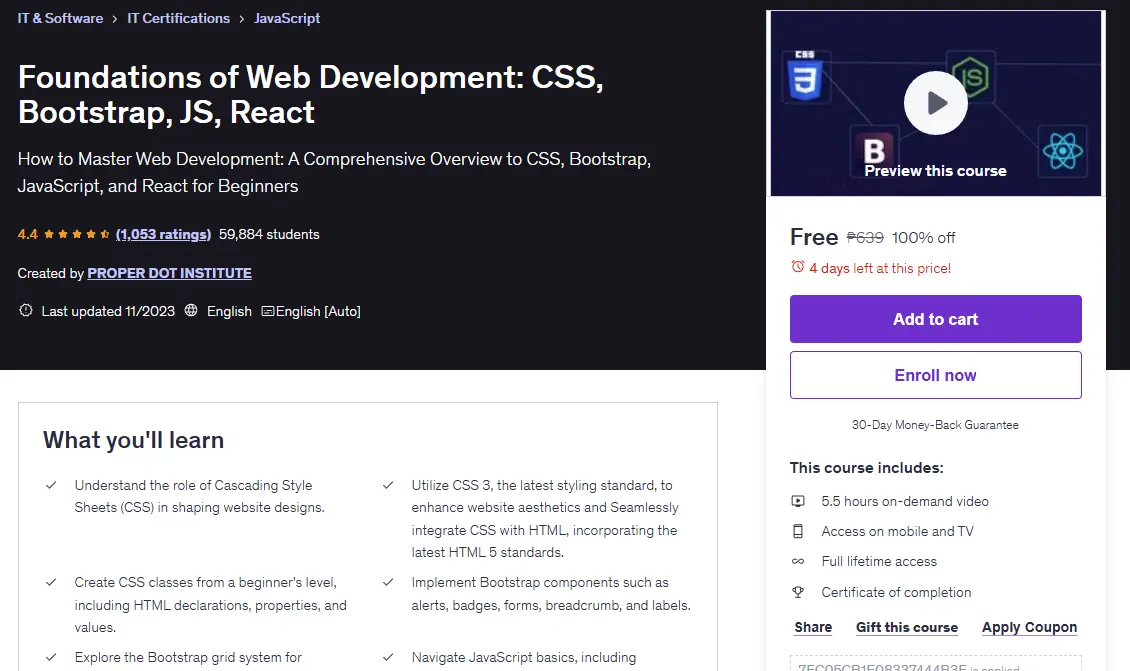
Task: Click the English [Auto] captions text
Action: [x=319, y=311]
